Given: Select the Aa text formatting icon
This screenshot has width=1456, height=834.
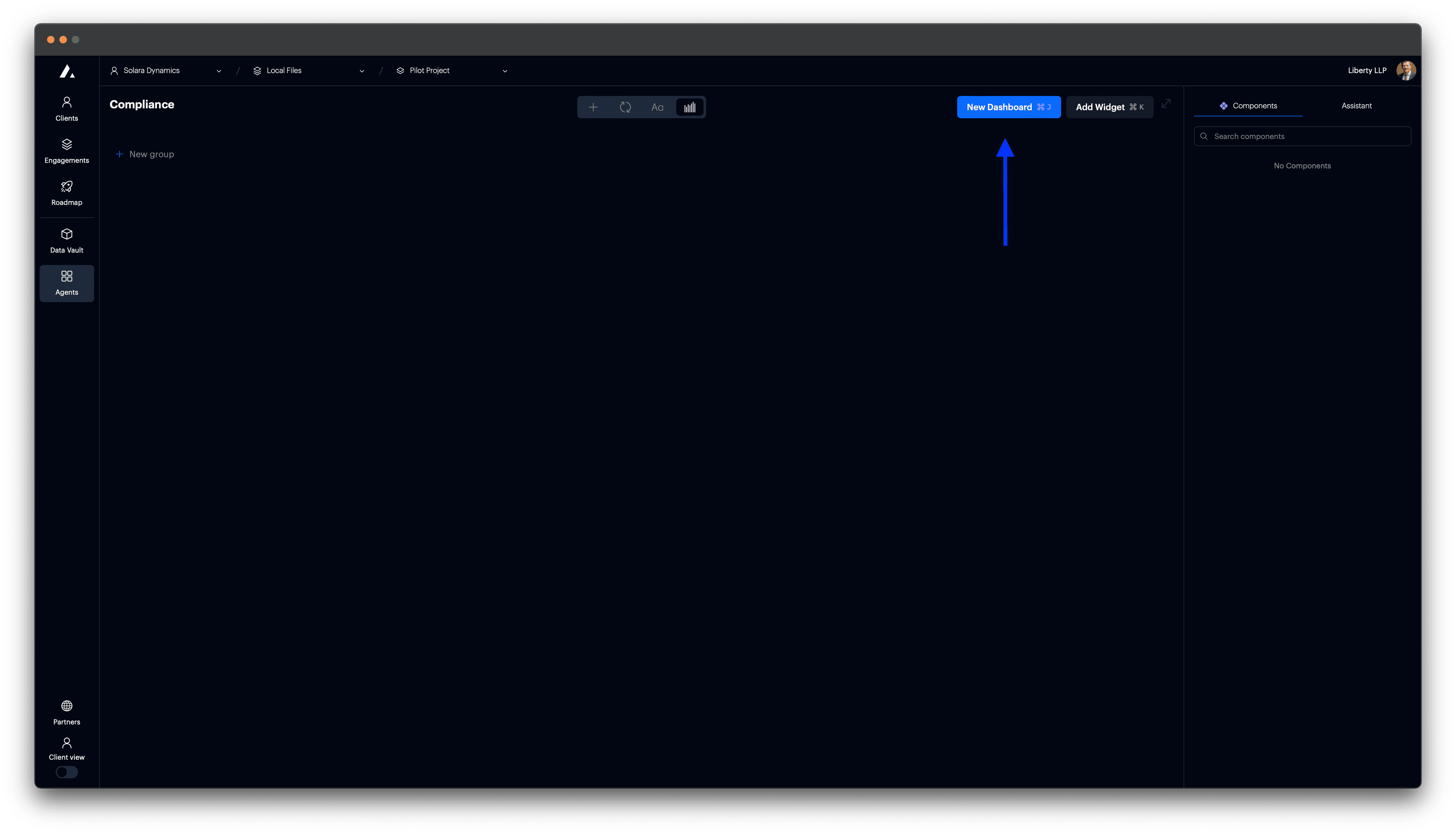Looking at the screenshot, I should 657,107.
